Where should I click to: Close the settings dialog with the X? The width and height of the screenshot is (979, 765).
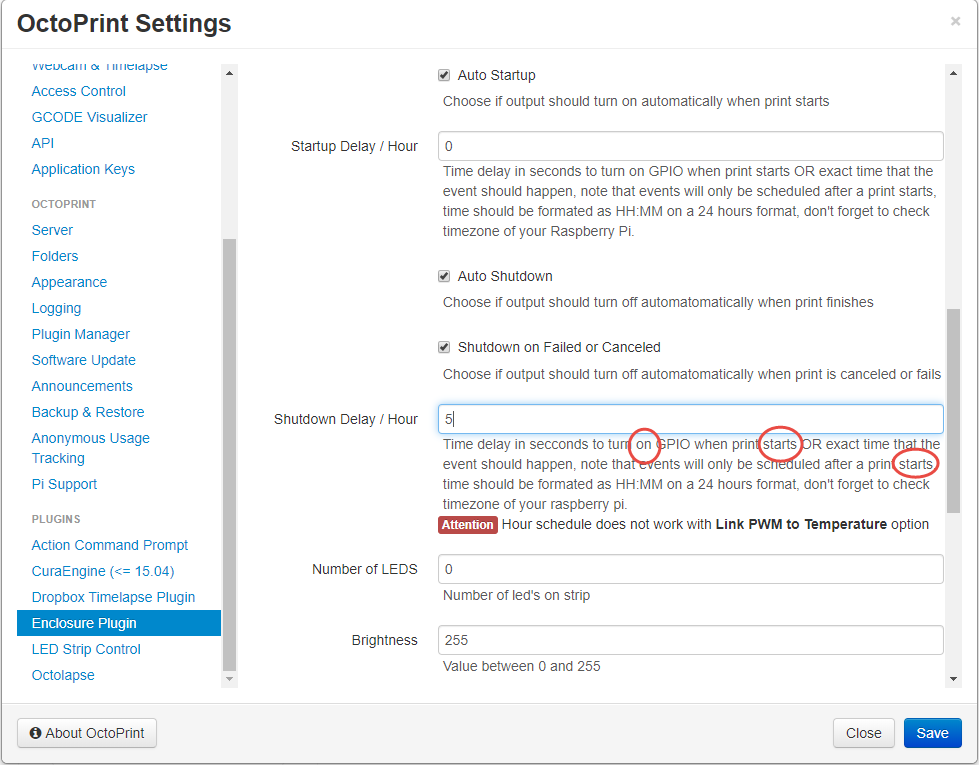click(956, 21)
